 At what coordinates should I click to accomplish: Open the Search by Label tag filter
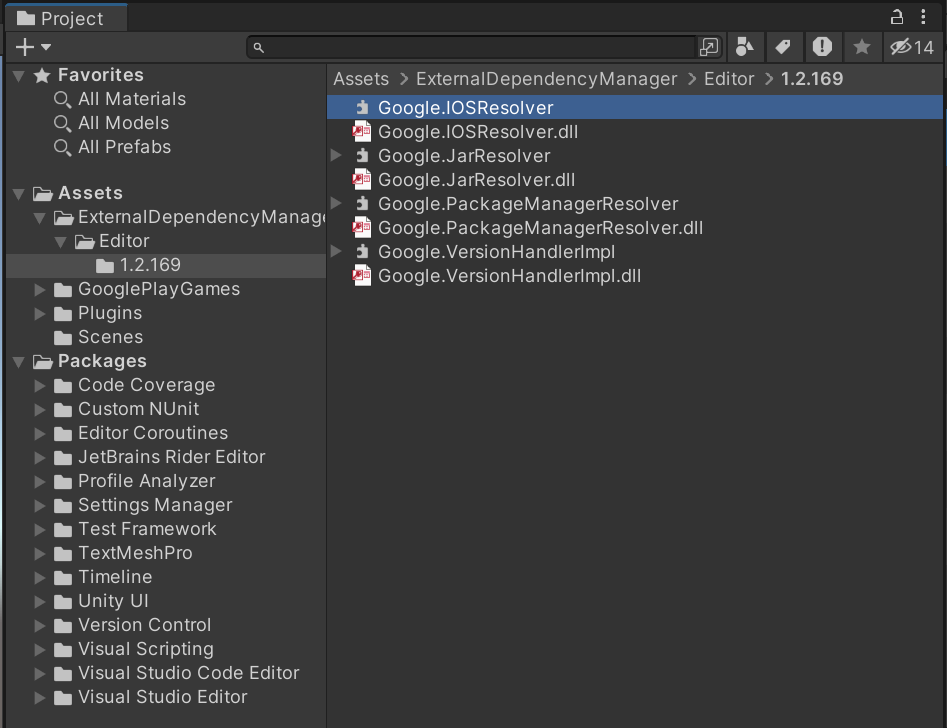783,47
